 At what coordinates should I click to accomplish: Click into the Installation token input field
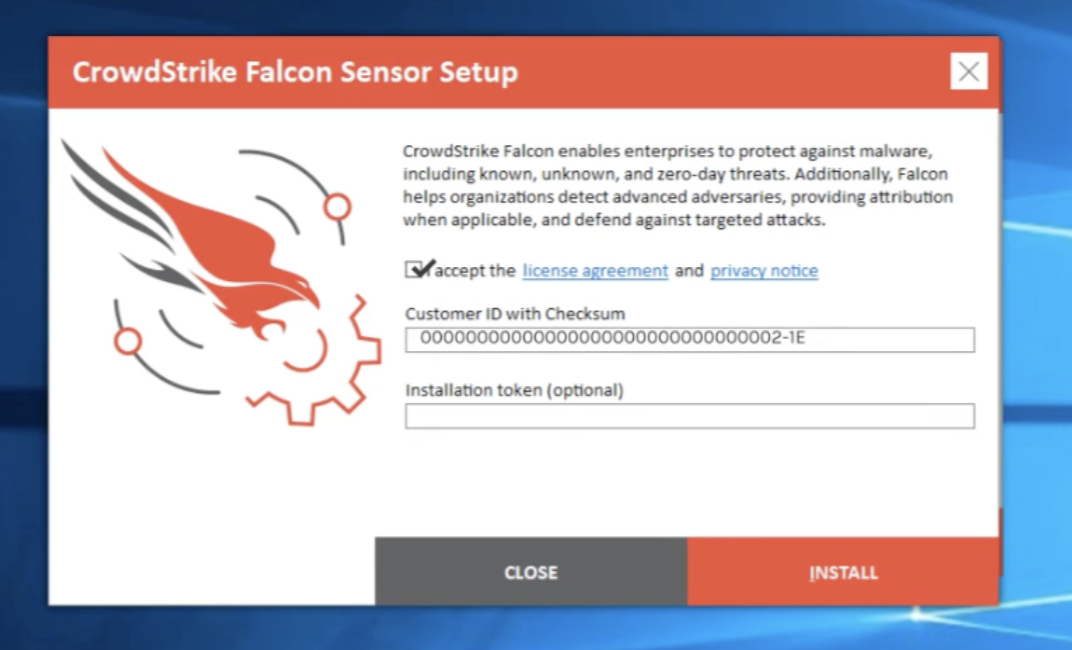coord(689,416)
